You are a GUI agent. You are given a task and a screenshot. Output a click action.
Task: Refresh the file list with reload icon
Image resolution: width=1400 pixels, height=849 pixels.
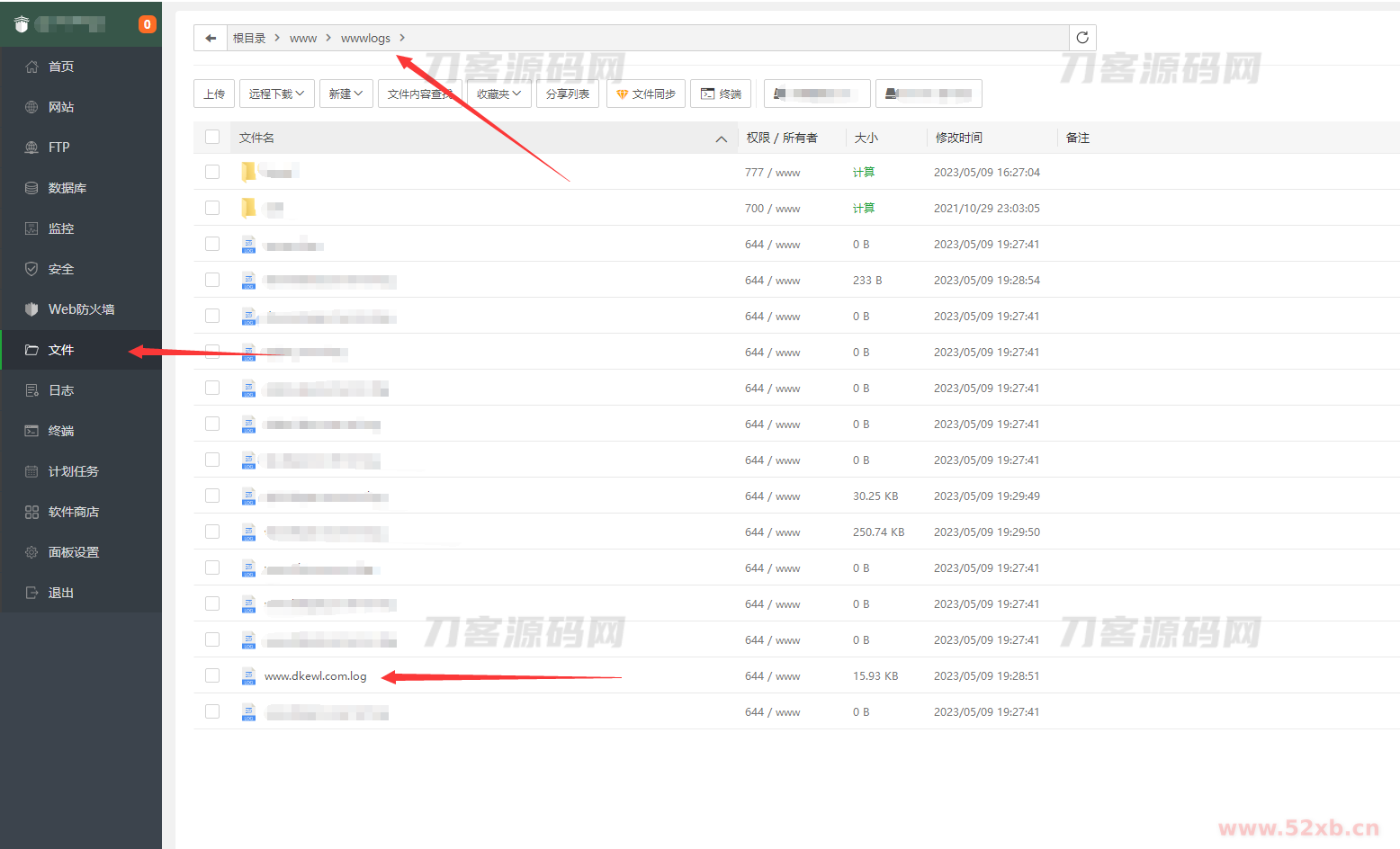pyautogui.click(x=1082, y=38)
